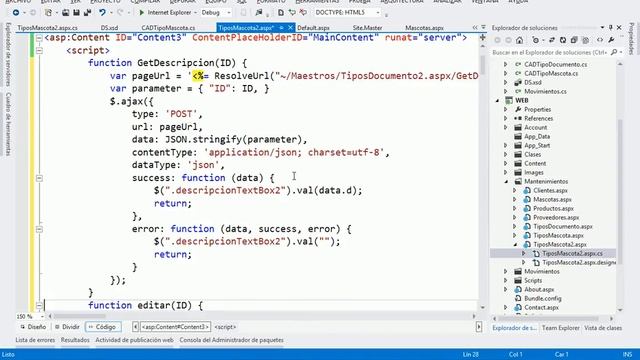The height and width of the screenshot is (360, 640).
Task: Click the New Project toolbar icon
Action: [49, 13]
